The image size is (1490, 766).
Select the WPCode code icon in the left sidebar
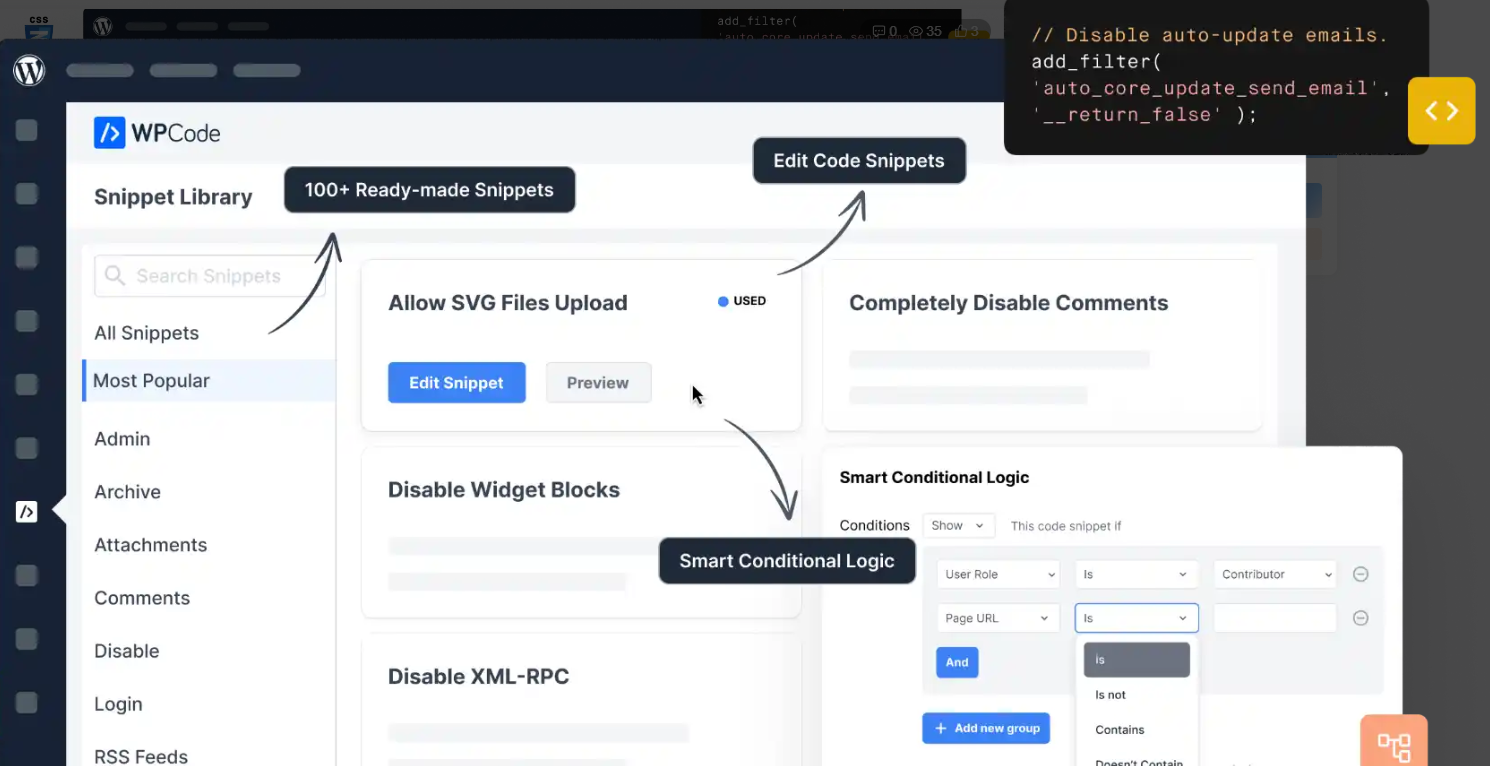point(27,511)
